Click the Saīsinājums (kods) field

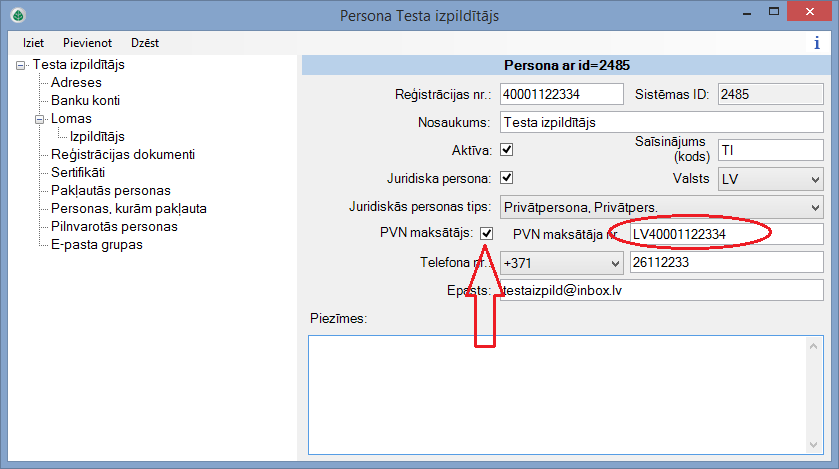pos(770,150)
